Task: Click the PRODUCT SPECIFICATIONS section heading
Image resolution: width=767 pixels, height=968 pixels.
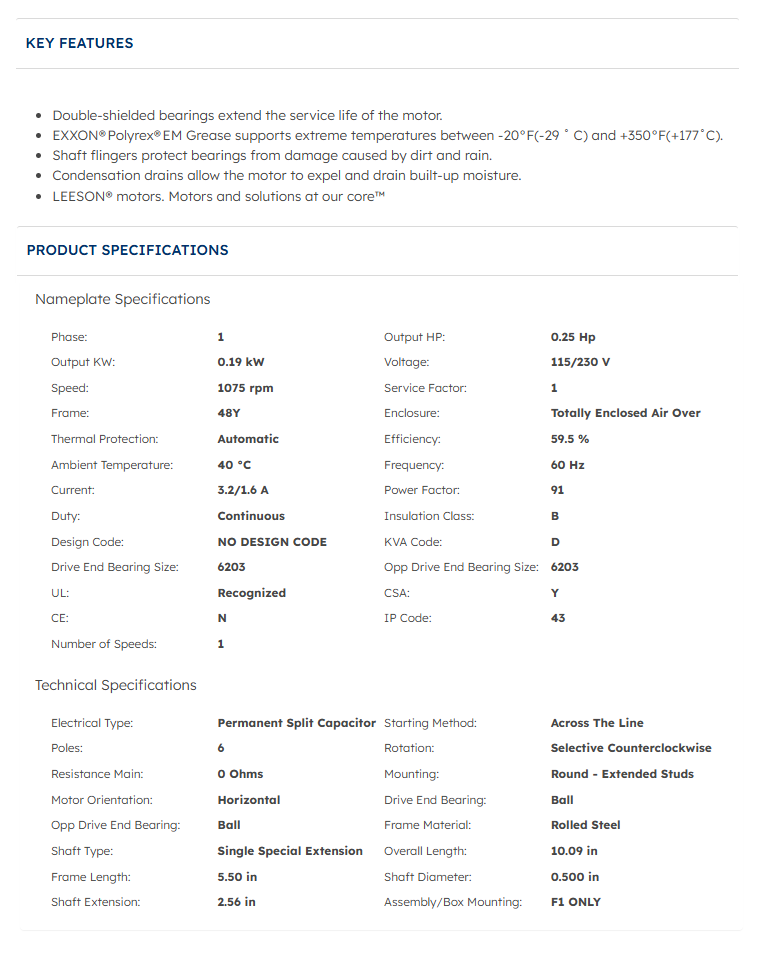Action: click(x=127, y=250)
